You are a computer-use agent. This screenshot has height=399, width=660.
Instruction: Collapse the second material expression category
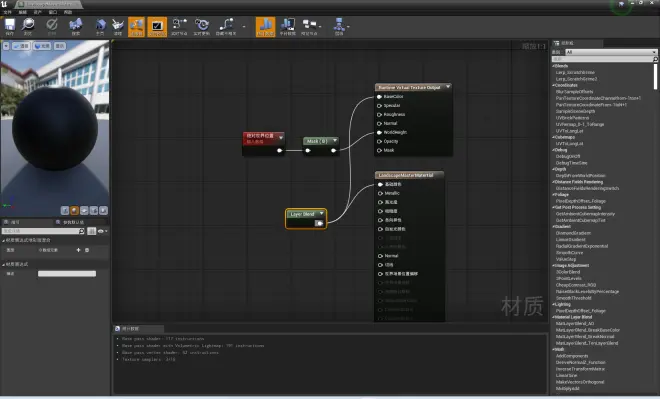click(x=3, y=264)
